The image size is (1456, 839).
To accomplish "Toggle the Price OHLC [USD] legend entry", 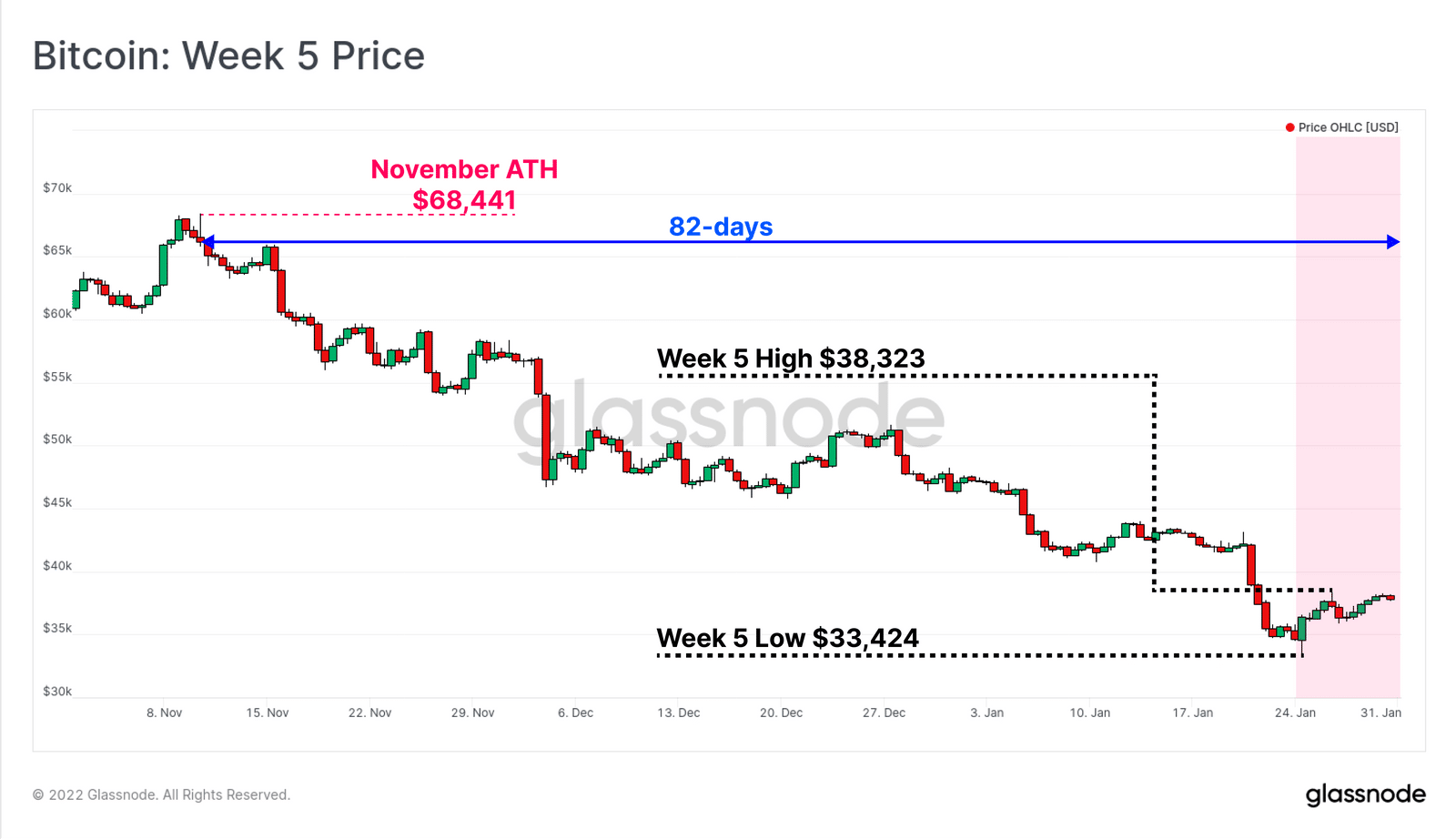I will tap(1348, 127).
